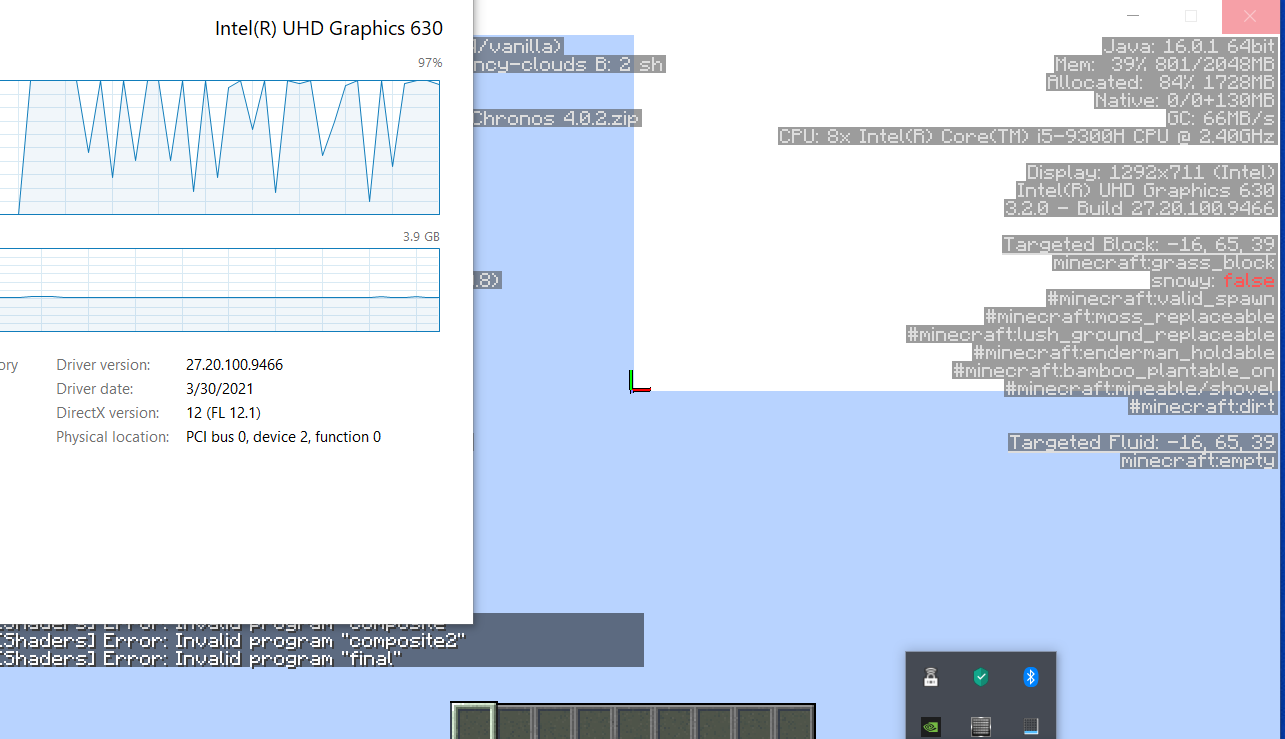This screenshot has height=739, width=1285.
Task: Click the '#minecraft:valid_spawn' tag line
Action: pyautogui.click(x=1161, y=298)
